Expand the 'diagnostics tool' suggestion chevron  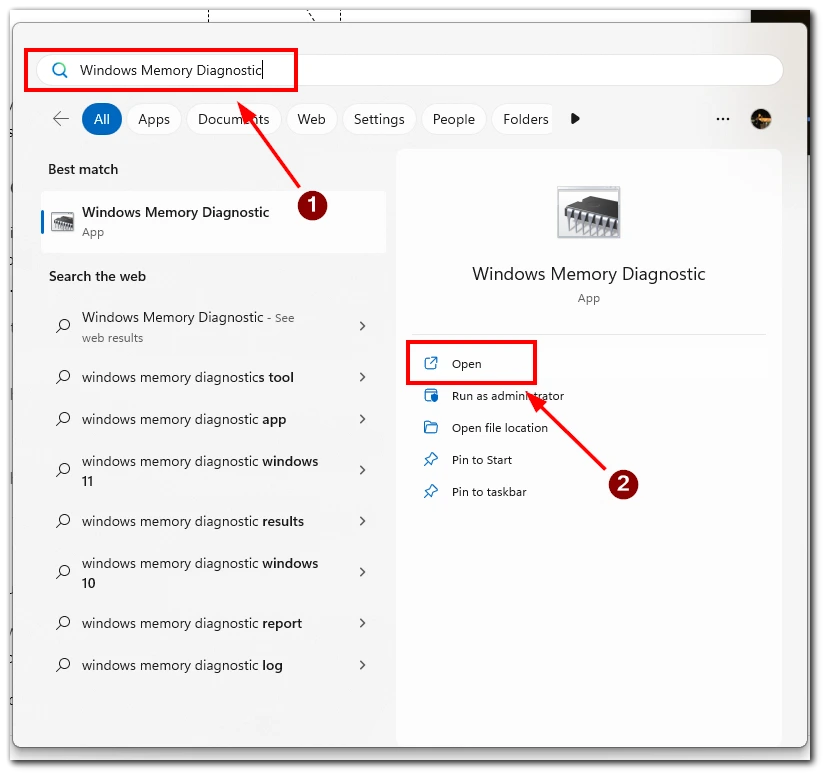[362, 377]
